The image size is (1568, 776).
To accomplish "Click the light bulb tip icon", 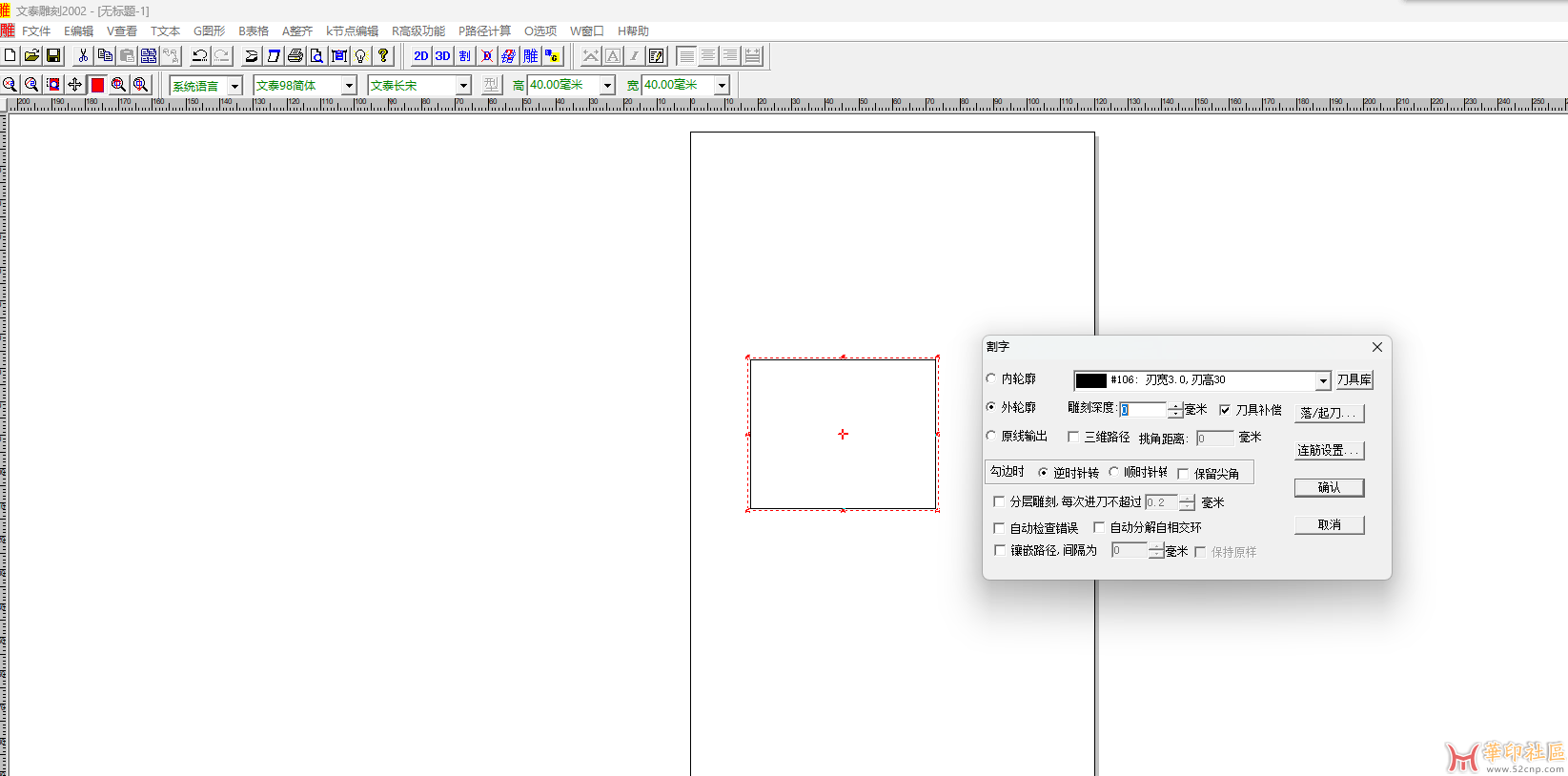I will click(360, 55).
